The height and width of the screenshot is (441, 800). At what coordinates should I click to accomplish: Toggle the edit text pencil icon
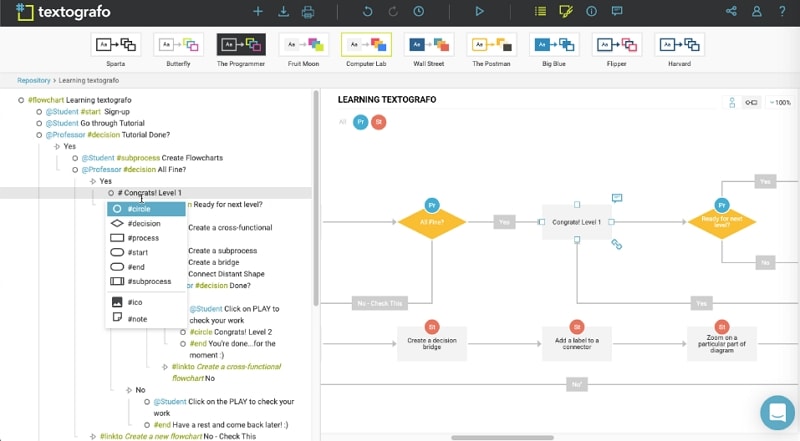tap(566, 11)
